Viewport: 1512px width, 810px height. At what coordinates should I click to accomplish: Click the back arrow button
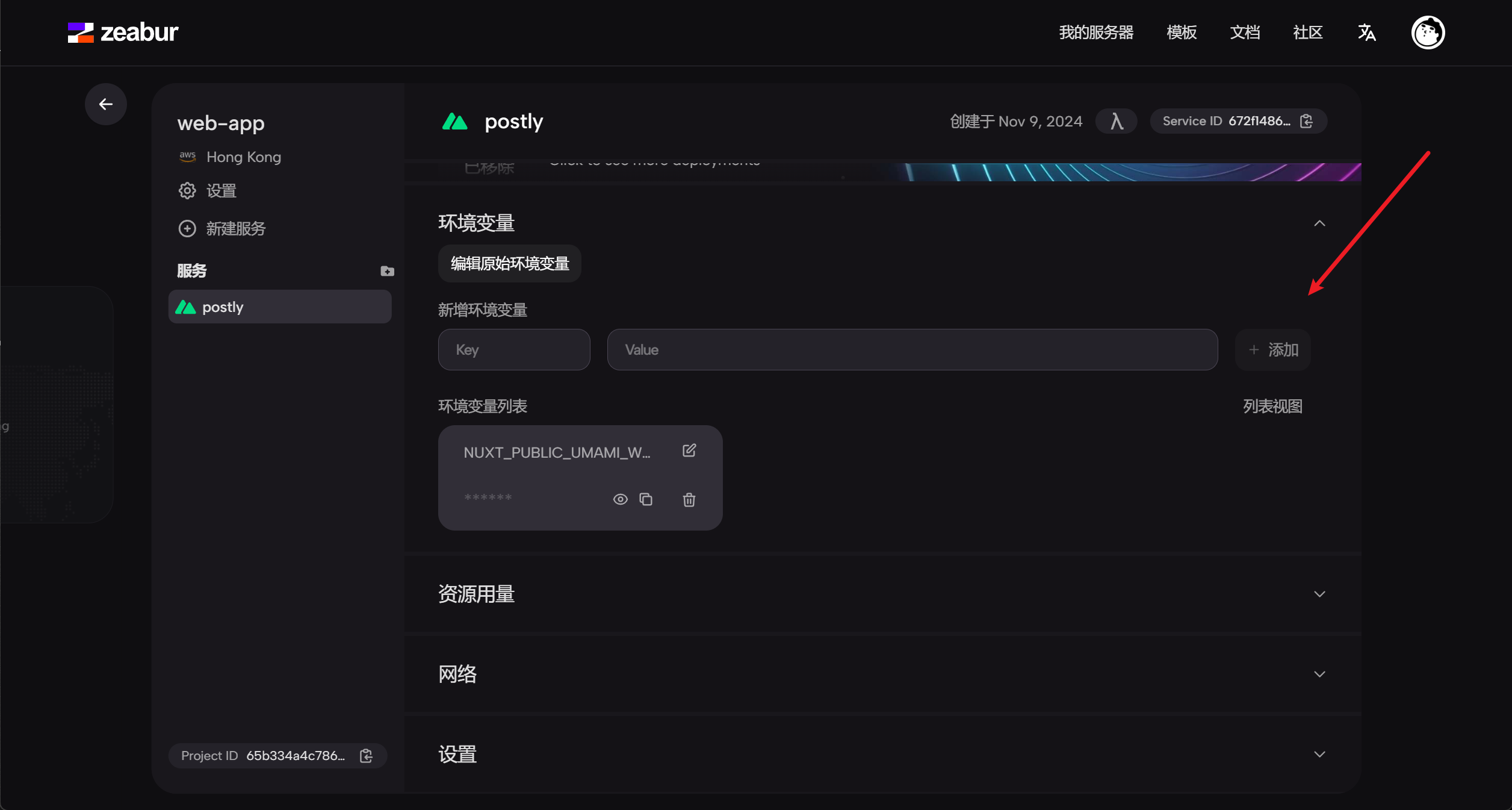106,104
